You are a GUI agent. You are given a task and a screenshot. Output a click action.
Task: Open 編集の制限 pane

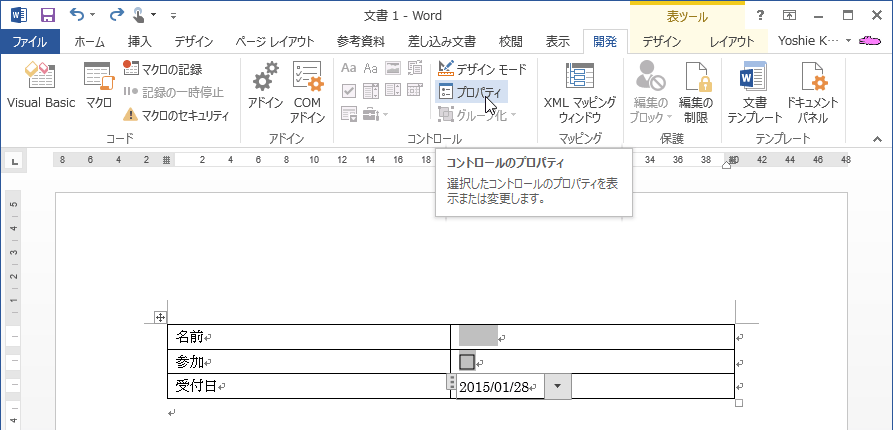(696, 93)
